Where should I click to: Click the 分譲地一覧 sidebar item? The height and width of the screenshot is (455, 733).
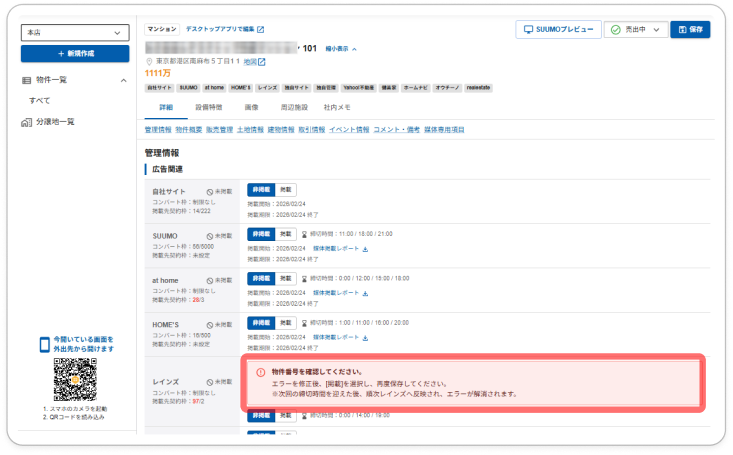55,122
